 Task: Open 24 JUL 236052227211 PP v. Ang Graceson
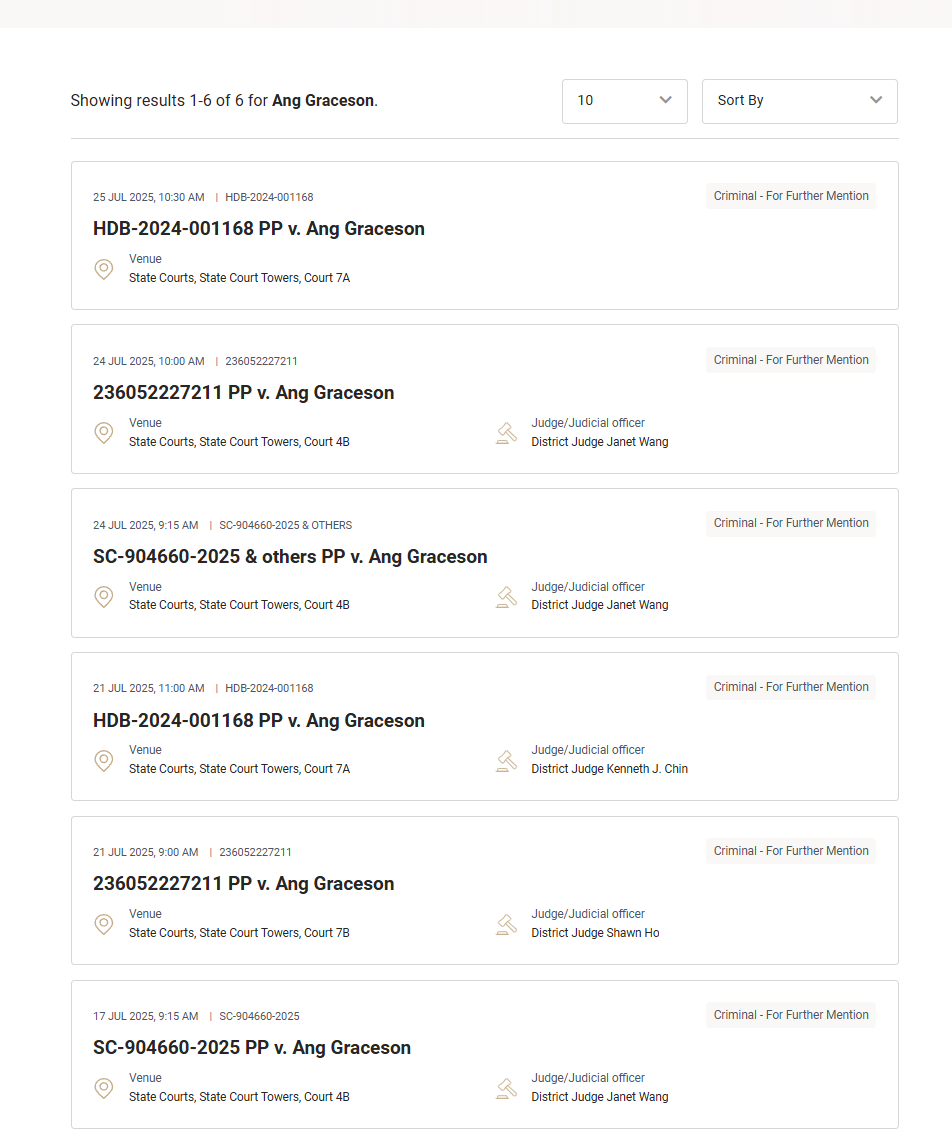243,392
